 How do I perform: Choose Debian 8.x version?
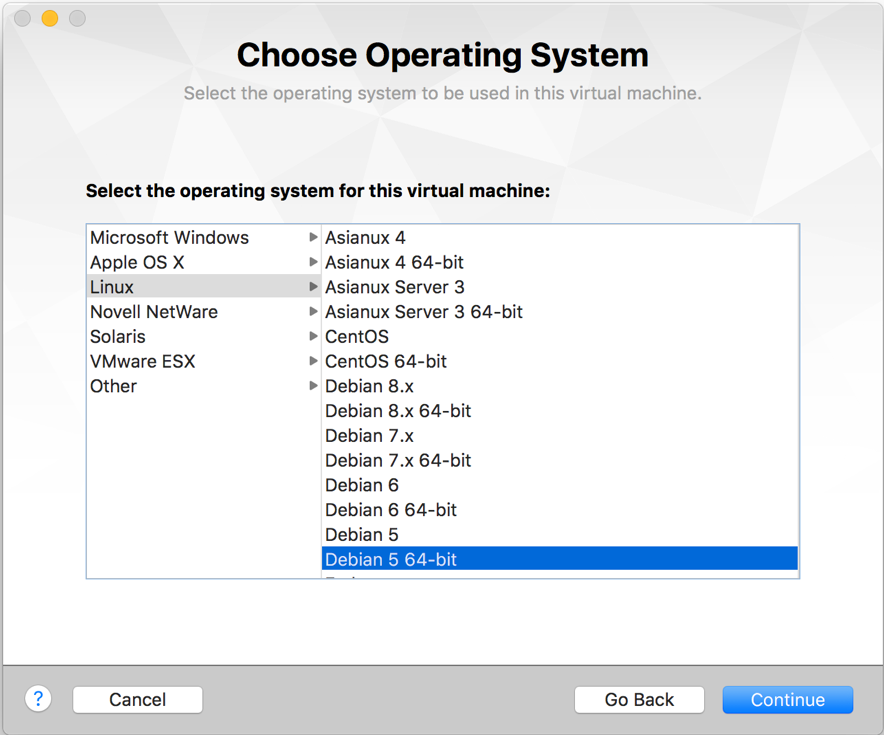tap(560, 386)
